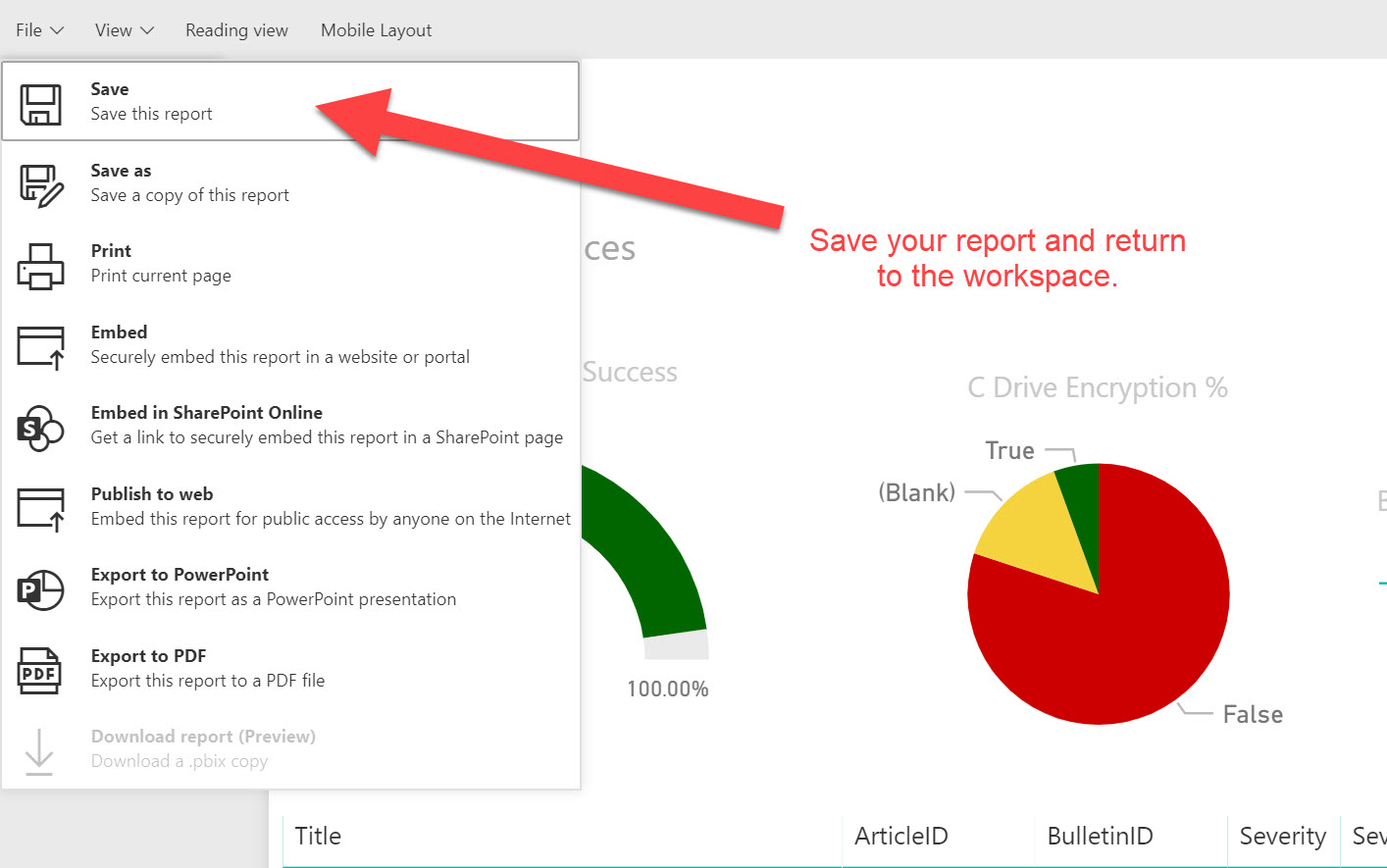Click the Export to PowerPoint icon
The image size is (1387, 868).
click(x=39, y=587)
